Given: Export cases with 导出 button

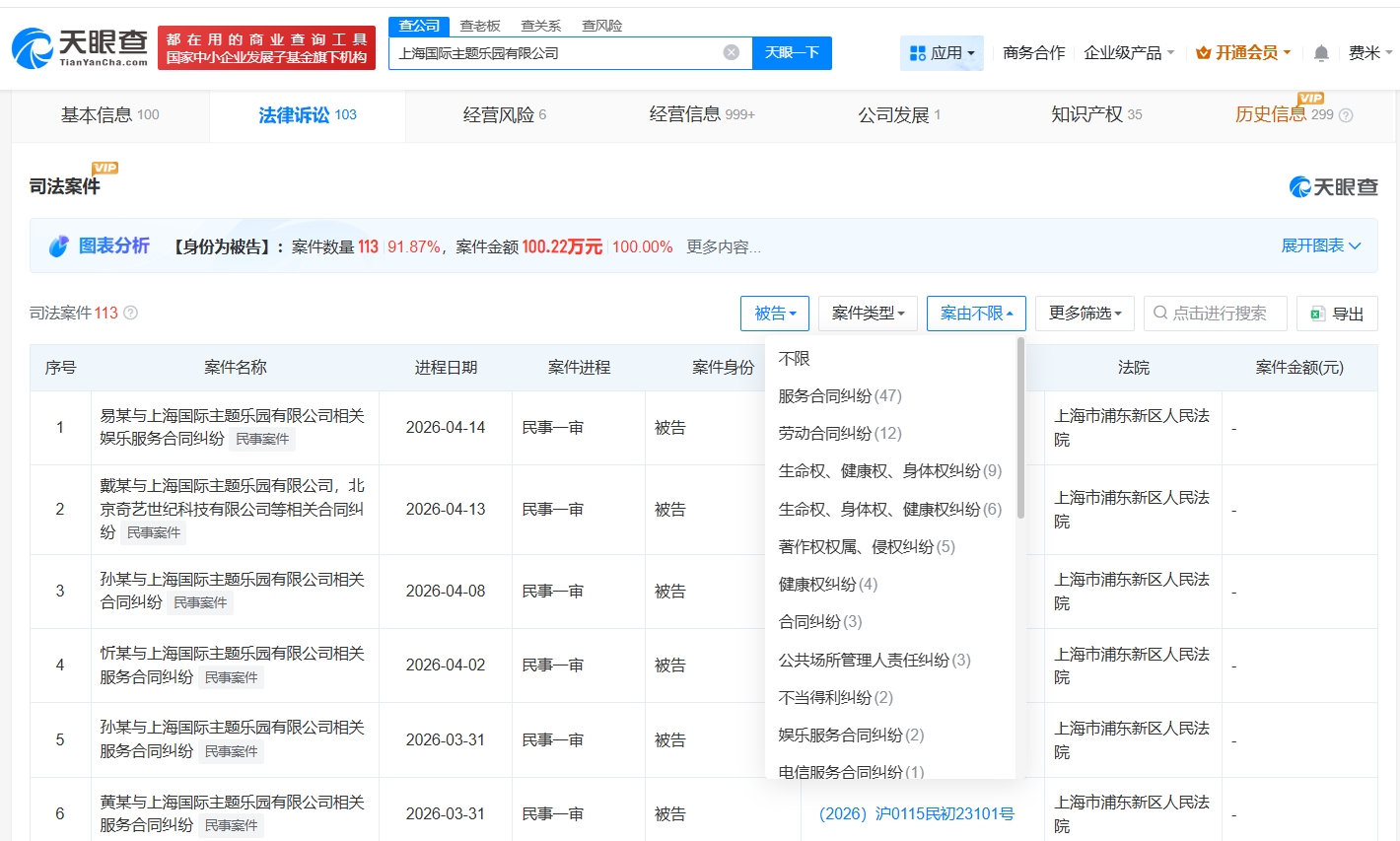Looking at the screenshot, I should pyautogui.click(x=1337, y=314).
